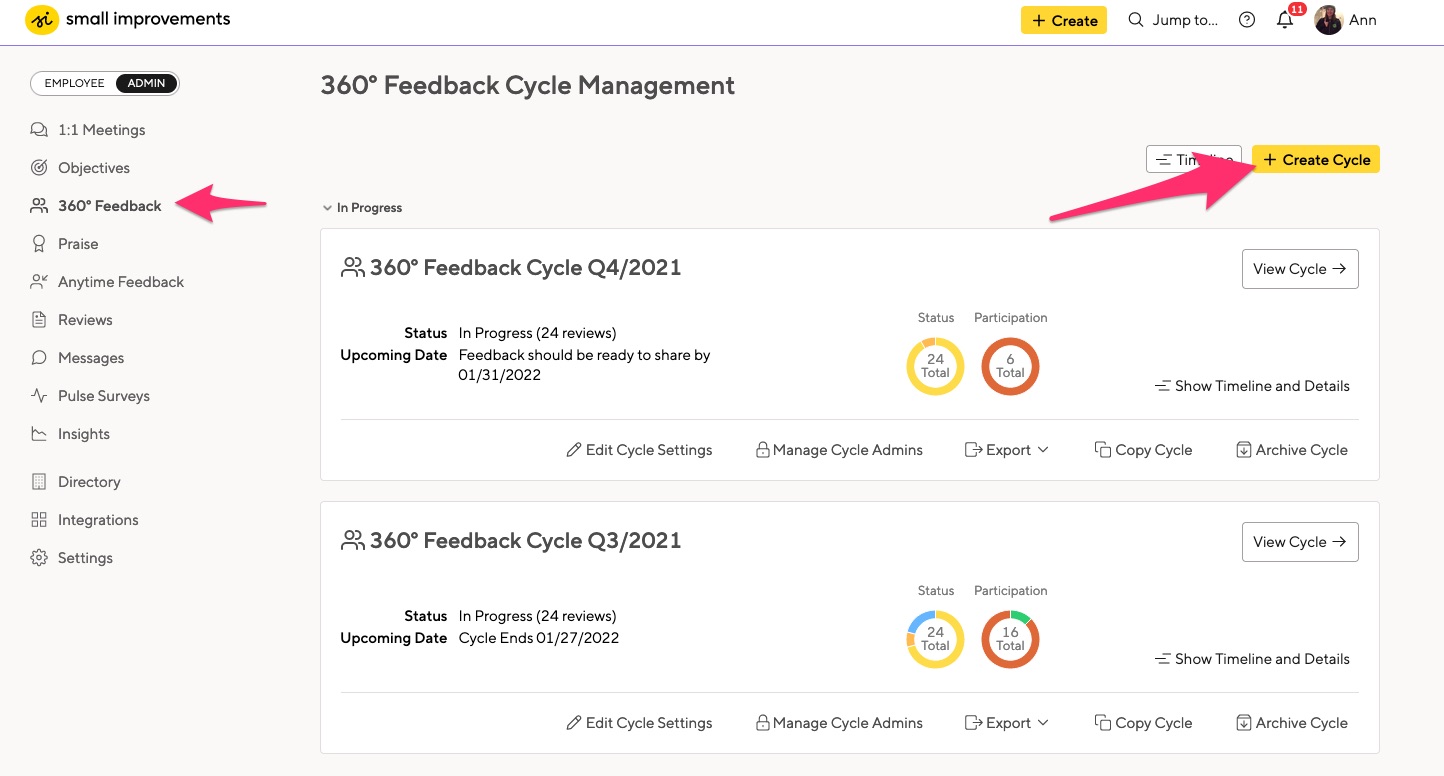
Task: Open 1:1 Meetings from the sidebar
Action: [x=100, y=129]
